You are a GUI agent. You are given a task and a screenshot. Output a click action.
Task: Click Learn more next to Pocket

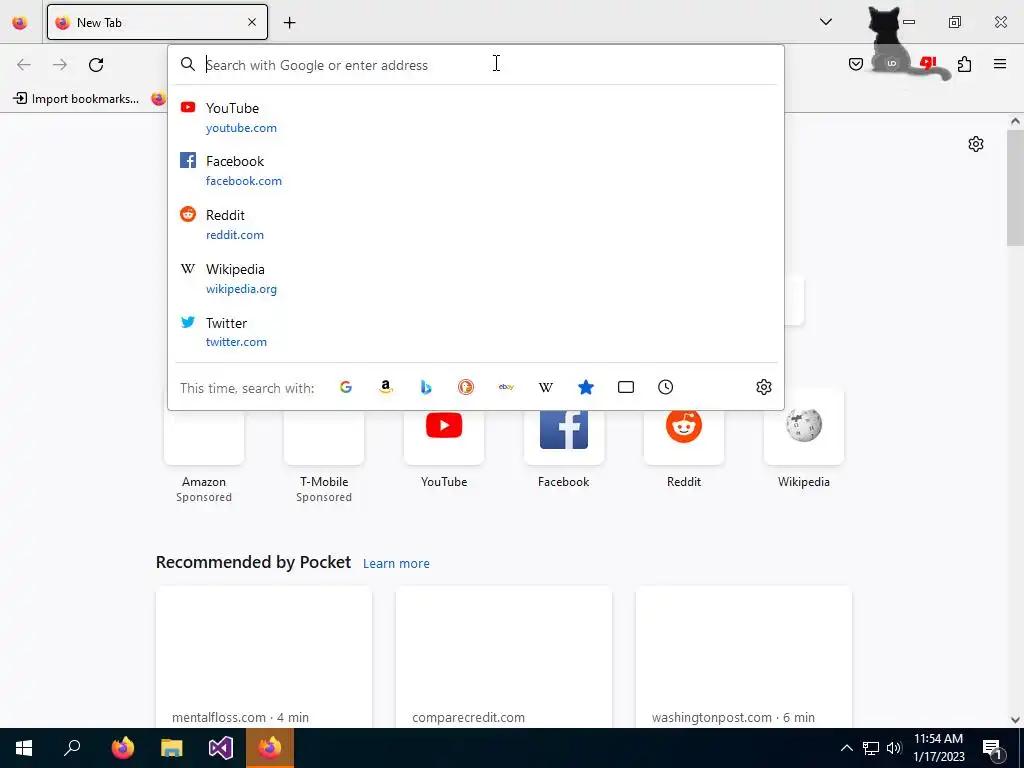point(396,564)
